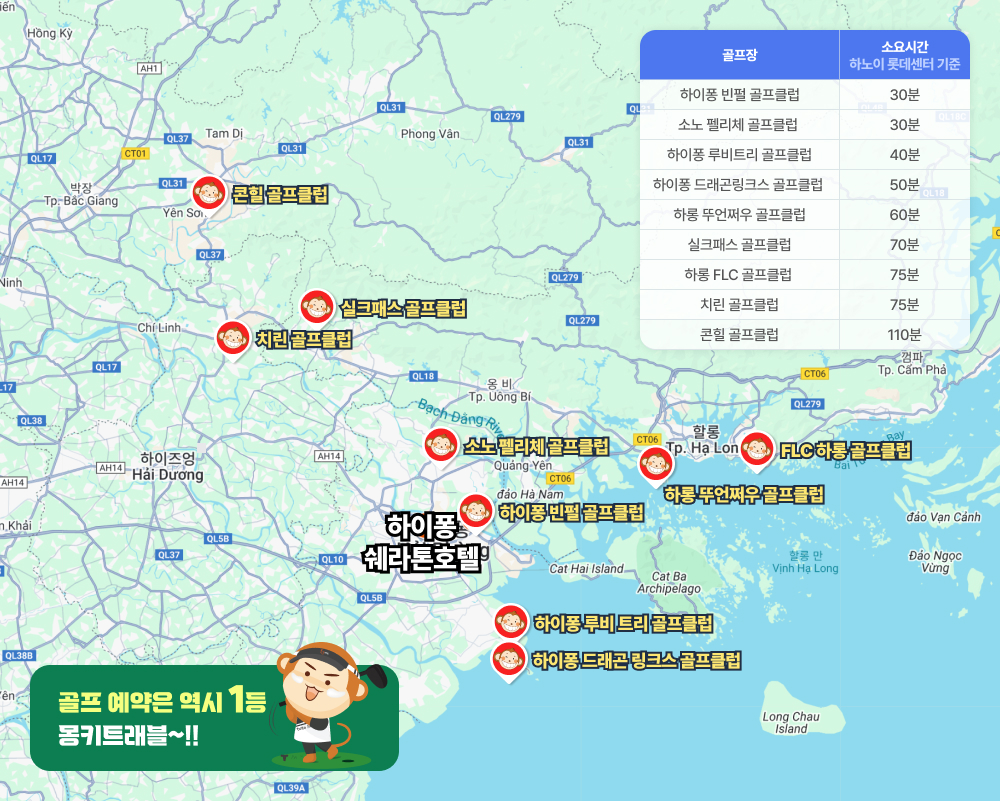Click the QL18 road shield
1000x801 pixels.
[423, 376]
